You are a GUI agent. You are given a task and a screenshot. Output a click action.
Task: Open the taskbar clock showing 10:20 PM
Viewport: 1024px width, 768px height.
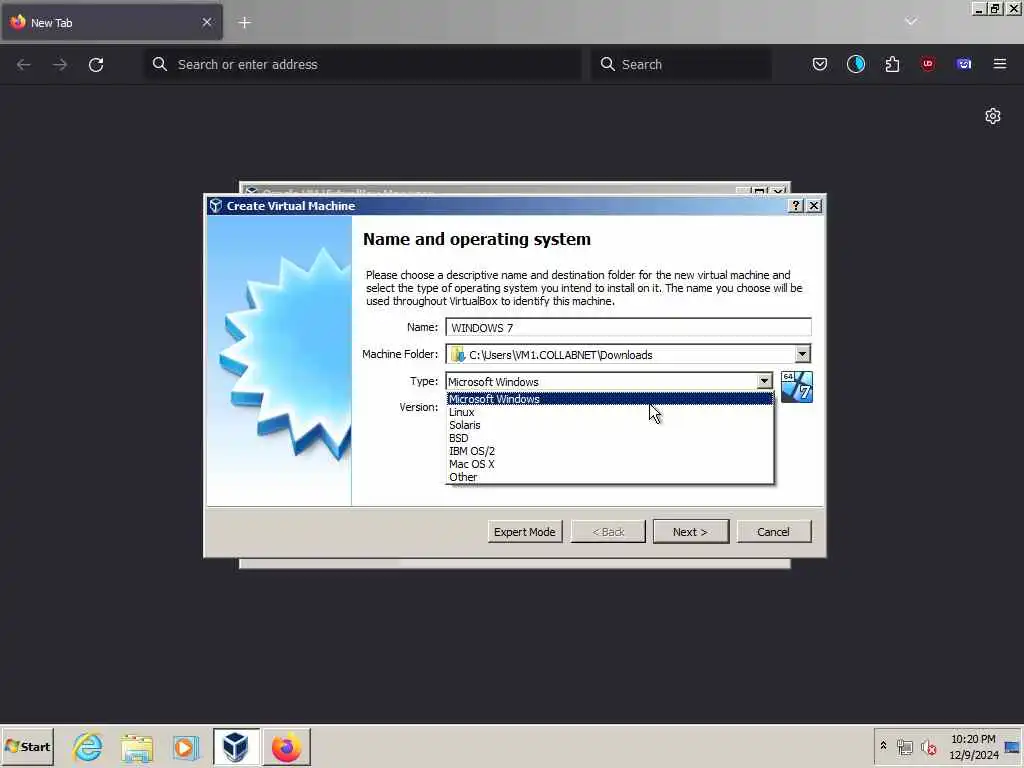point(973,746)
